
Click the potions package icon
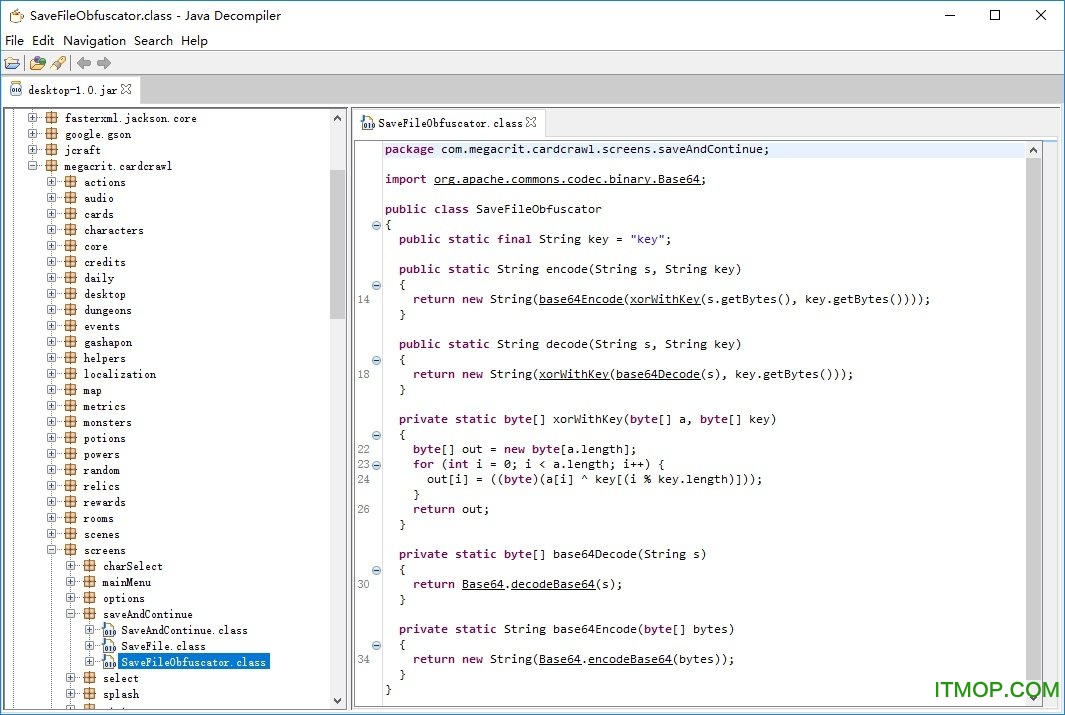(71, 438)
